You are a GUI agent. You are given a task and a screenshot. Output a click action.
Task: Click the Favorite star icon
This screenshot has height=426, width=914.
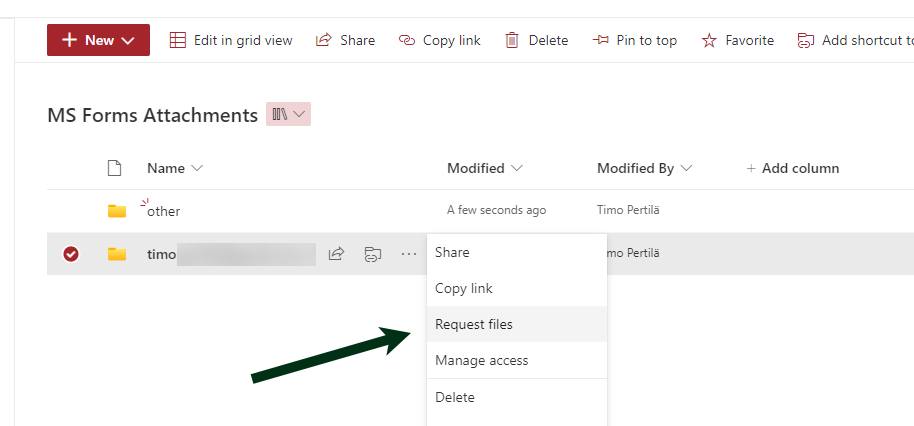pos(709,40)
